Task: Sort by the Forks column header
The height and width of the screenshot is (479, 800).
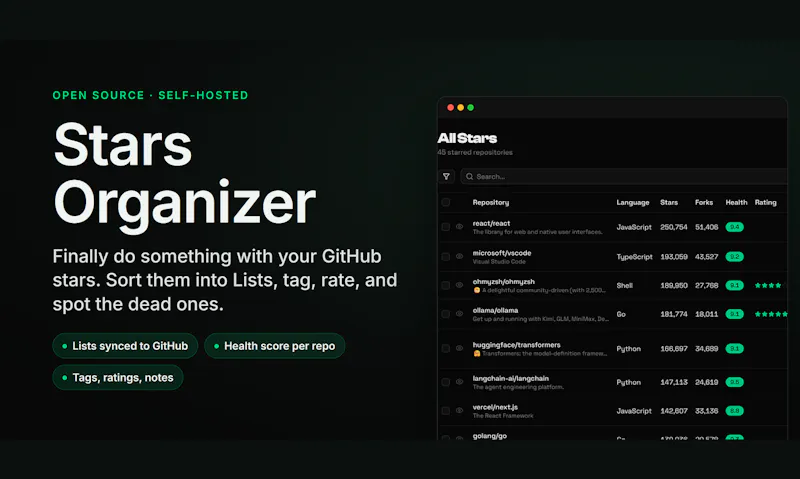Action: click(x=704, y=203)
